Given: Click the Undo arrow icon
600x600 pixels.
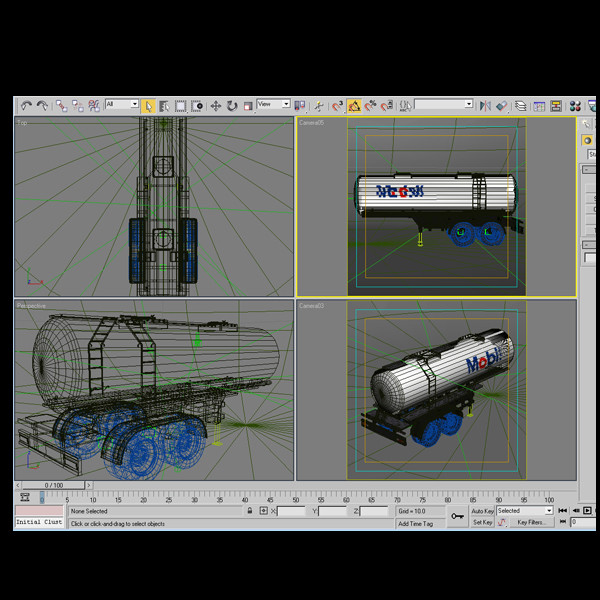Looking at the screenshot, I should pyautogui.click(x=26, y=106).
